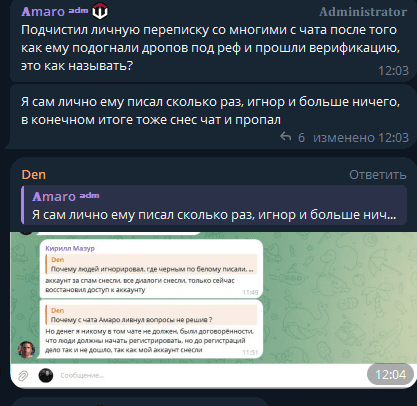Screen dimensions: 417x406
Task: Open the Den sender profile name
Action: click(34, 175)
